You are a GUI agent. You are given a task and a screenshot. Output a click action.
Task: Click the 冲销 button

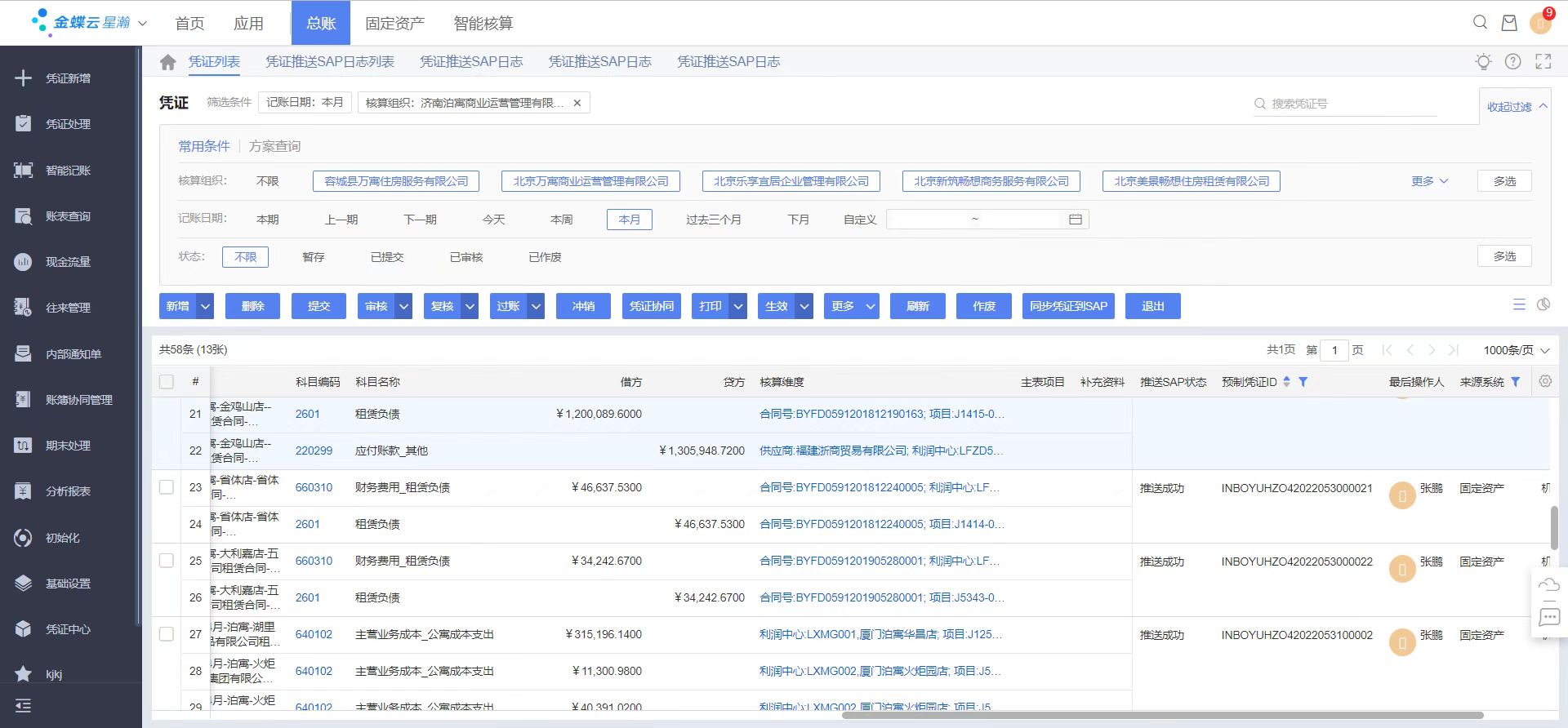[583, 306]
